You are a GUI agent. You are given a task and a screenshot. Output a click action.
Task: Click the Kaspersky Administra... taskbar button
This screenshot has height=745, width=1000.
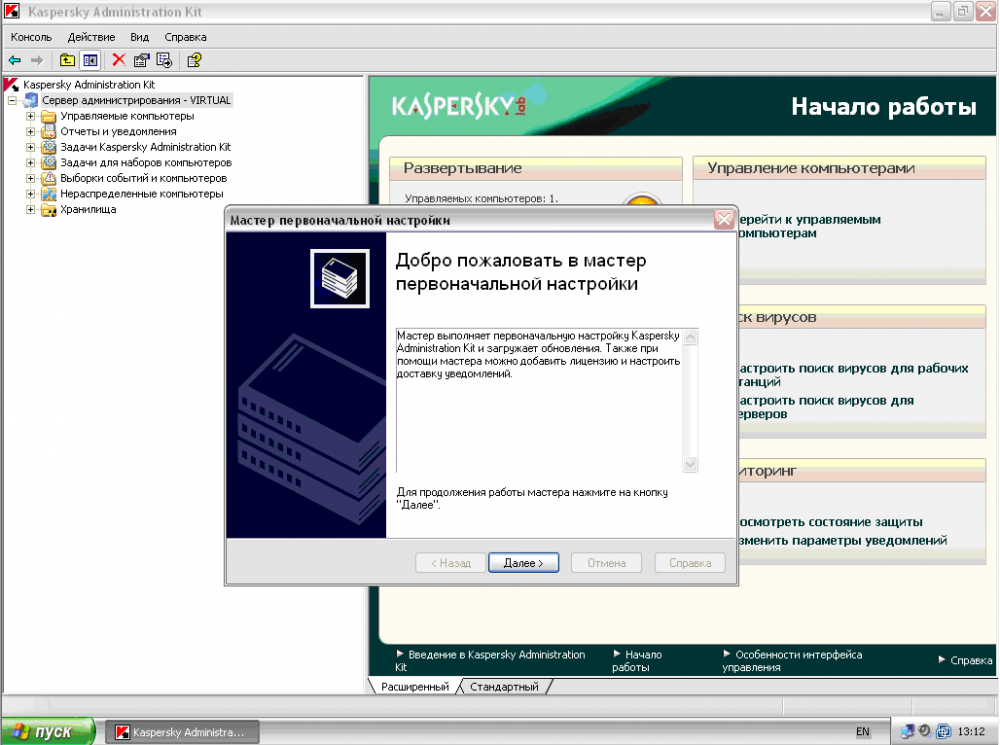click(x=182, y=732)
